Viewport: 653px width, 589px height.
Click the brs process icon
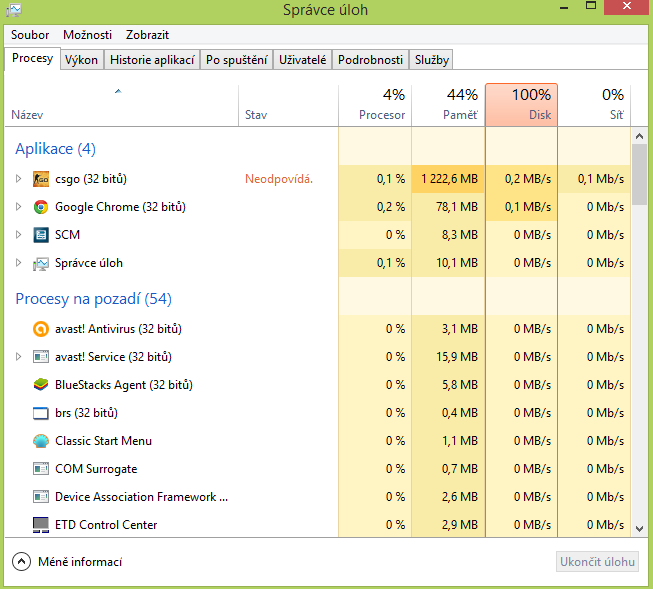(41, 413)
